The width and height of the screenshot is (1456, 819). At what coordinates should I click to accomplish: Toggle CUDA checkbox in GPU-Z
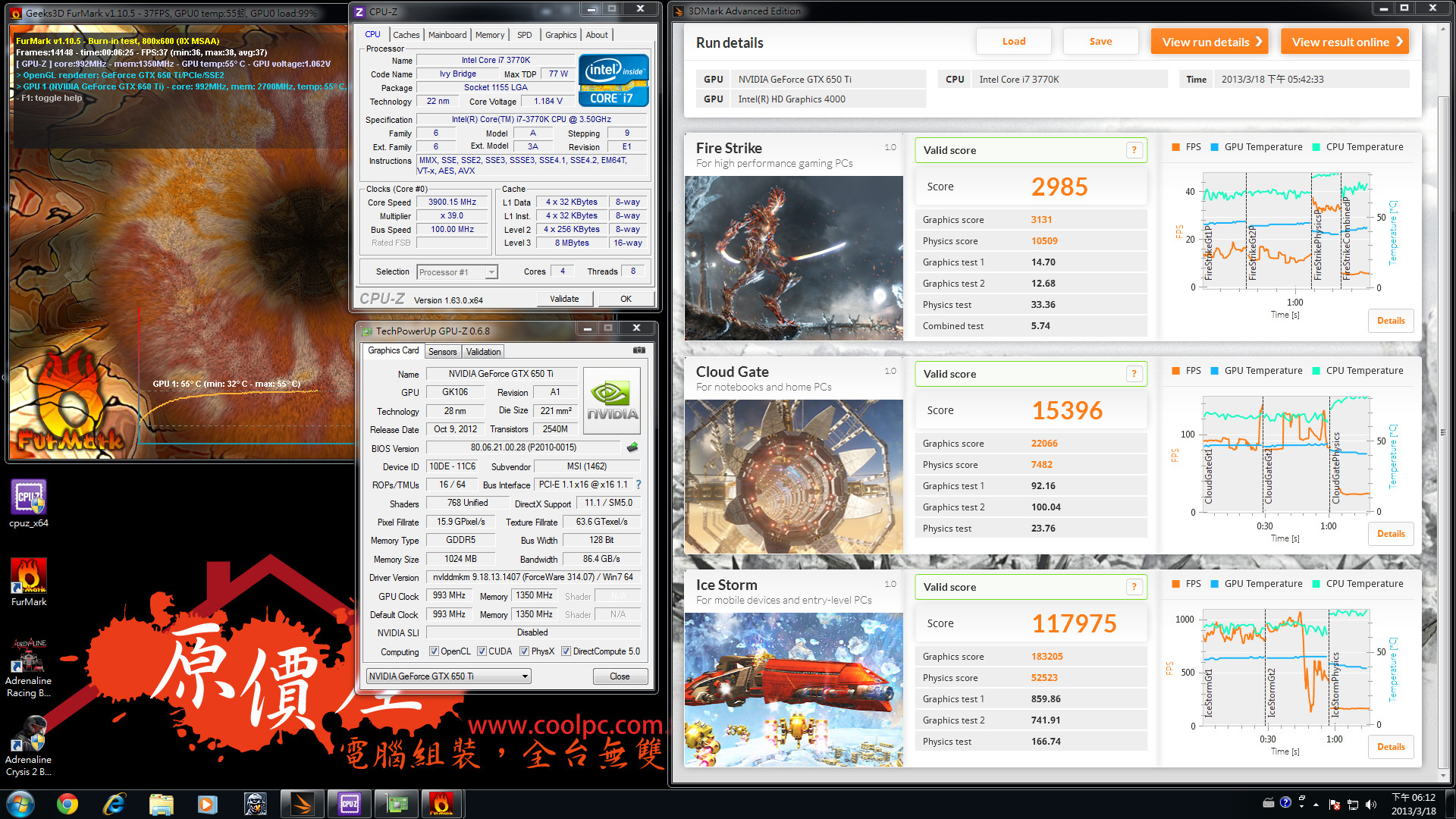click(482, 651)
